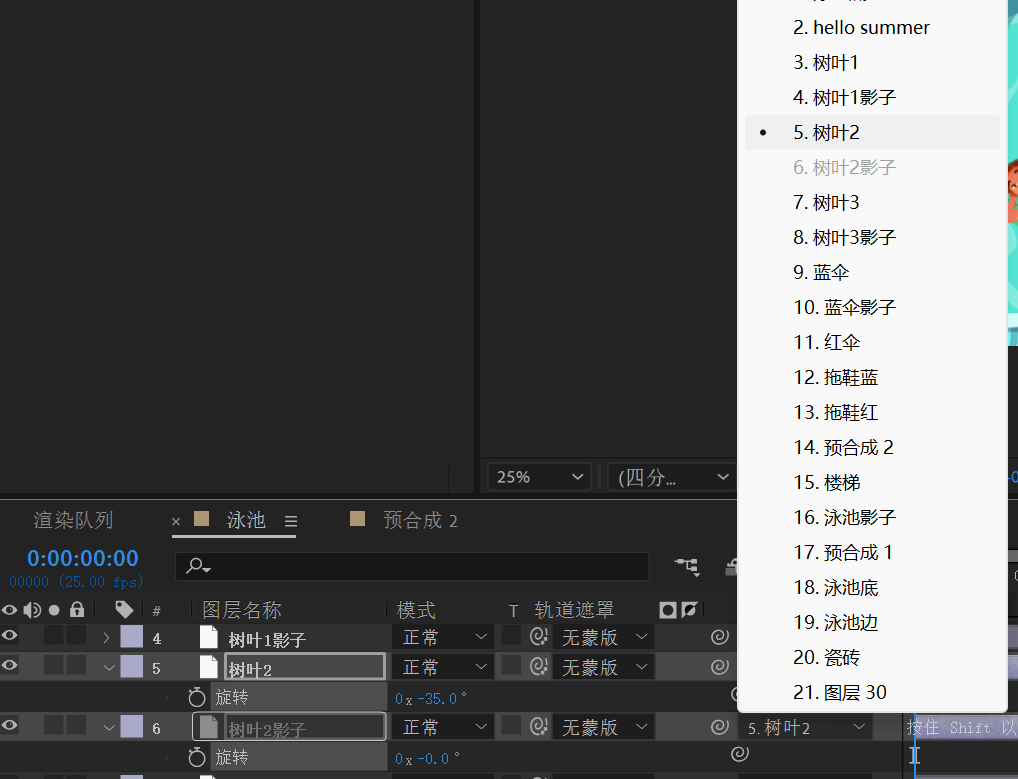Toggle preserve transparency box on layer 4
1018x779 pixels.
[512, 636]
